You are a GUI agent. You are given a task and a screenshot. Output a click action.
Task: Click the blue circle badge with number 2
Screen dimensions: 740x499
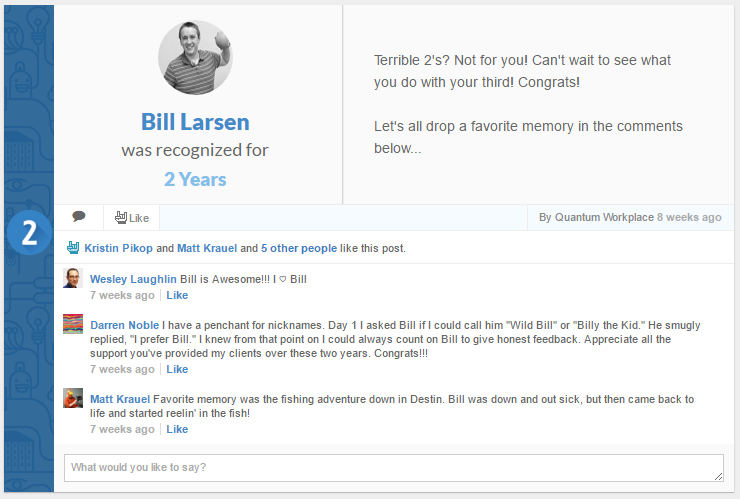[x=29, y=233]
